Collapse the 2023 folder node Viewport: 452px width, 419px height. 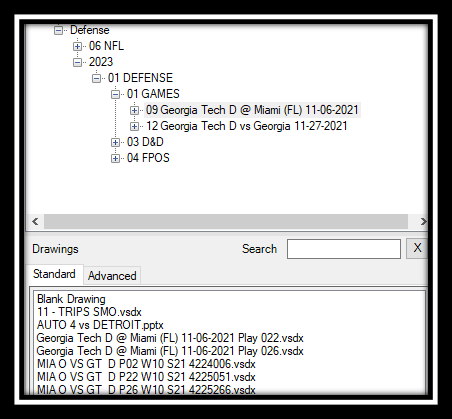(77, 62)
